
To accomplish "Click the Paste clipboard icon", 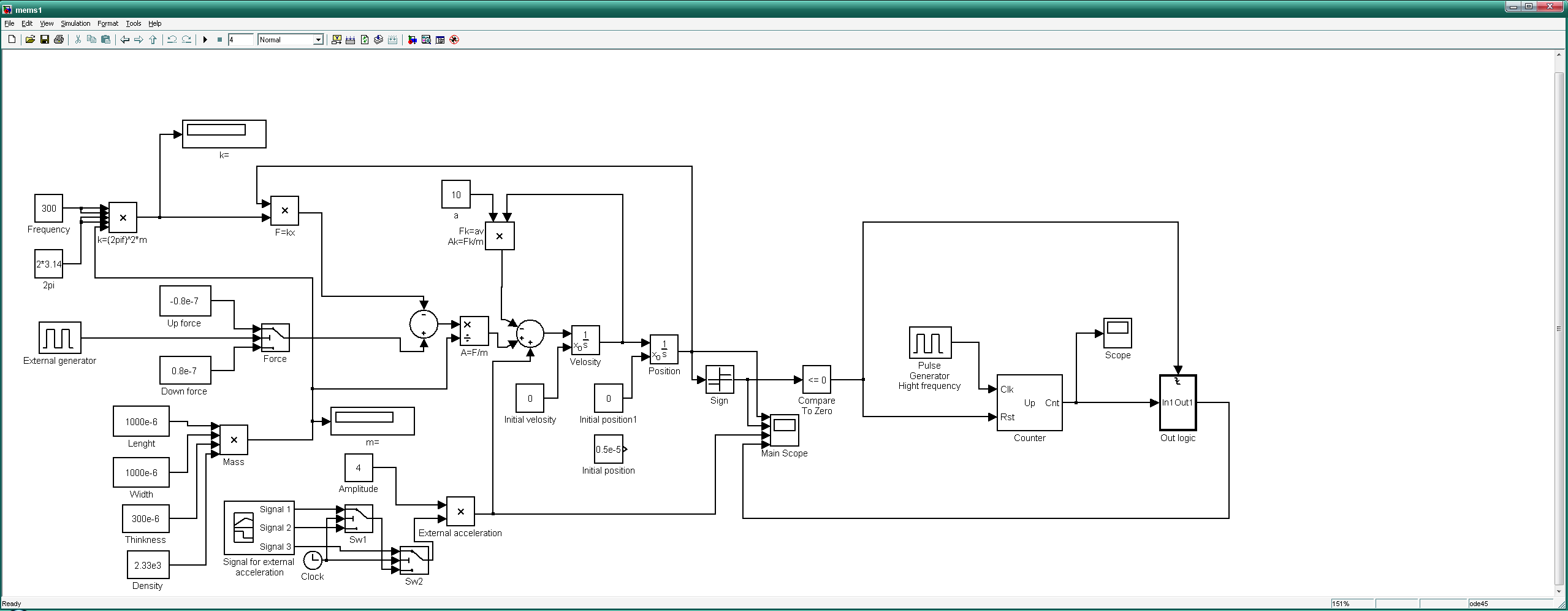I will coord(105,40).
